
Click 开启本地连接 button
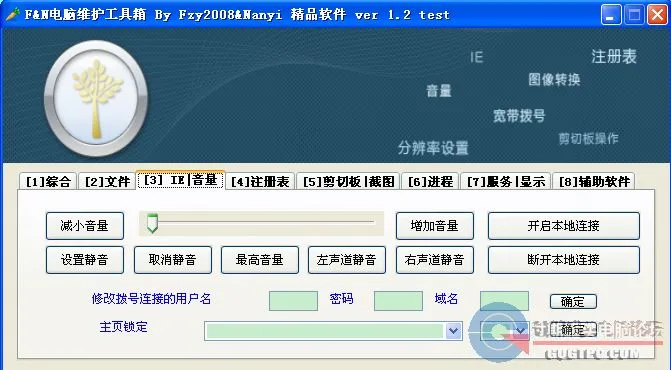[x=564, y=226]
